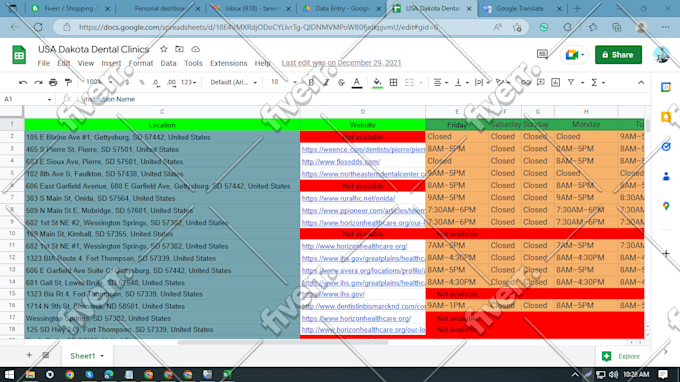Click the Sheets home logo

click(x=19, y=55)
